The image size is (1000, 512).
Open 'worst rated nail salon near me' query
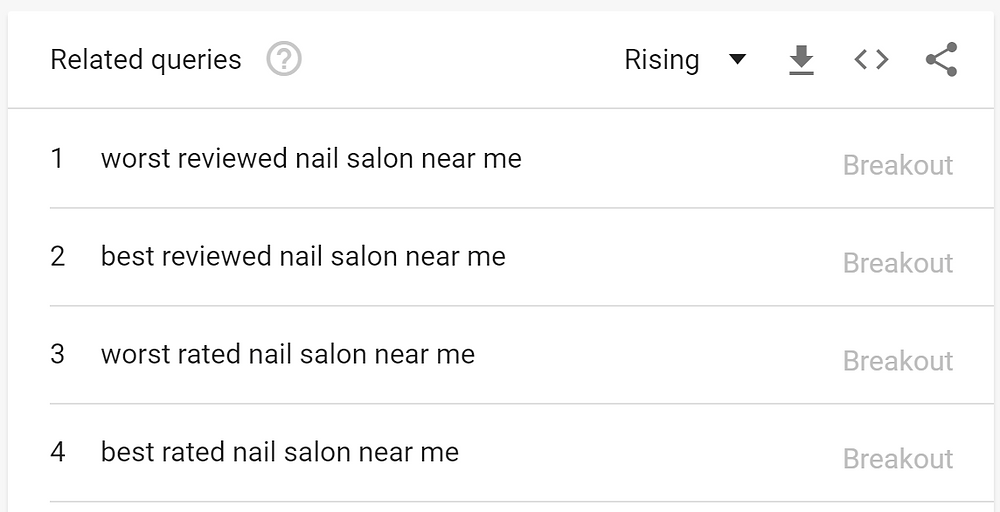tap(288, 354)
